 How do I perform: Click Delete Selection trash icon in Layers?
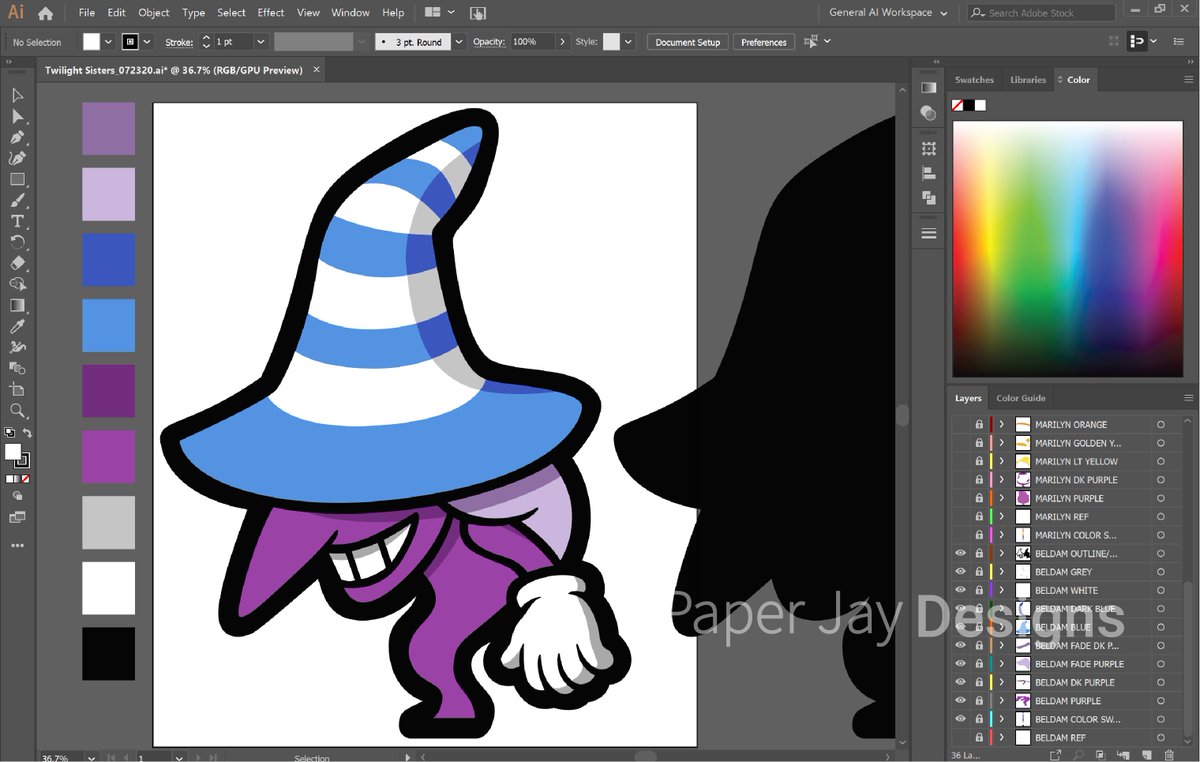pos(1168,754)
